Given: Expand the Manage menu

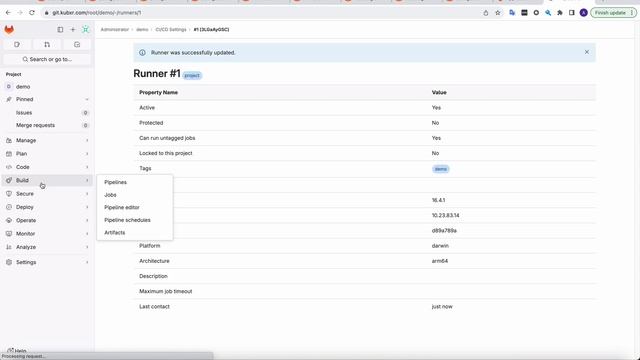Looking at the screenshot, I should pyautogui.click(x=47, y=140).
